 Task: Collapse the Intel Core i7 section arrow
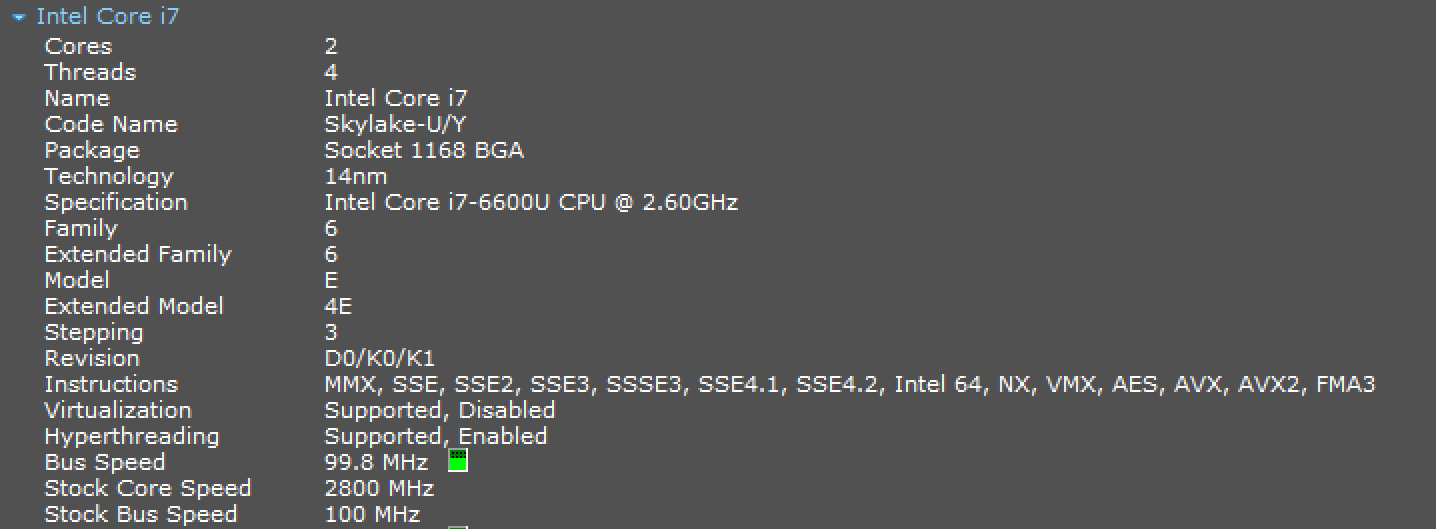point(18,18)
